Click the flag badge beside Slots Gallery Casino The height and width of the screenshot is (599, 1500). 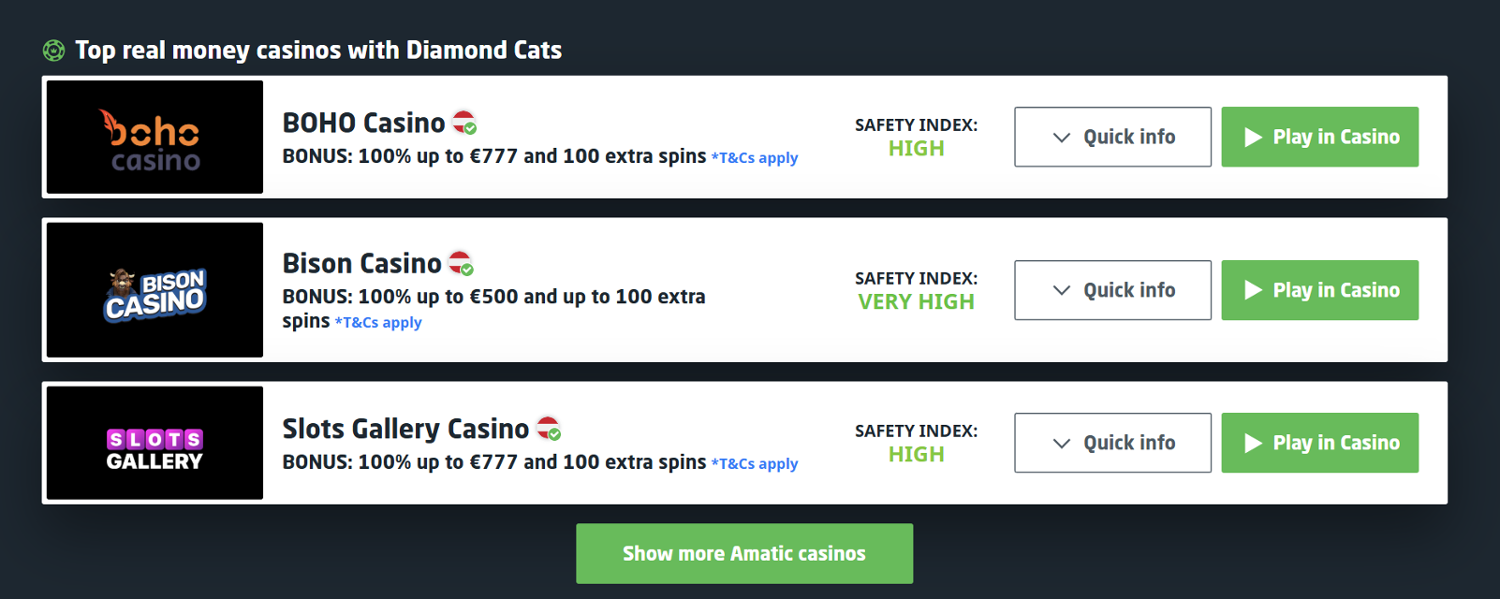pyautogui.click(x=548, y=429)
